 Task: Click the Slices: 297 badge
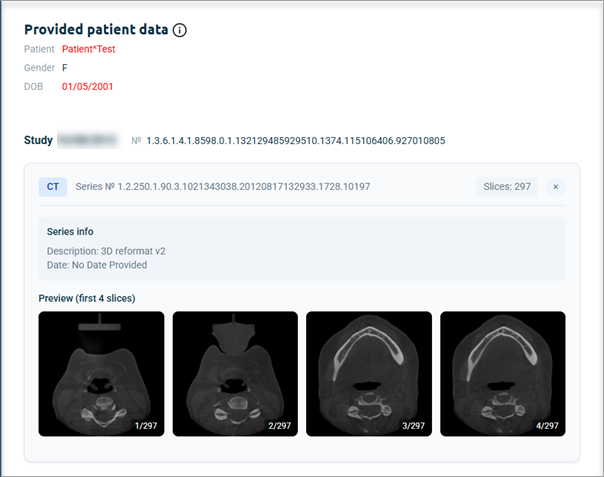pos(507,187)
